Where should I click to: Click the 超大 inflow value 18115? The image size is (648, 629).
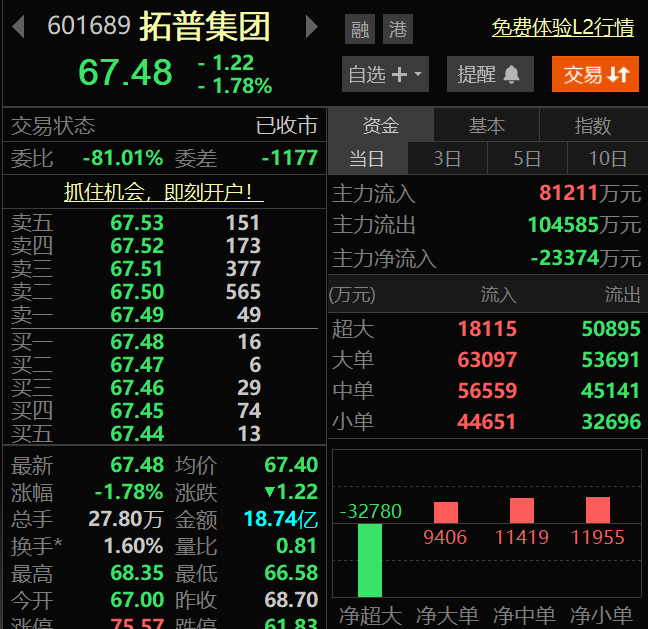(x=487, y=329)
